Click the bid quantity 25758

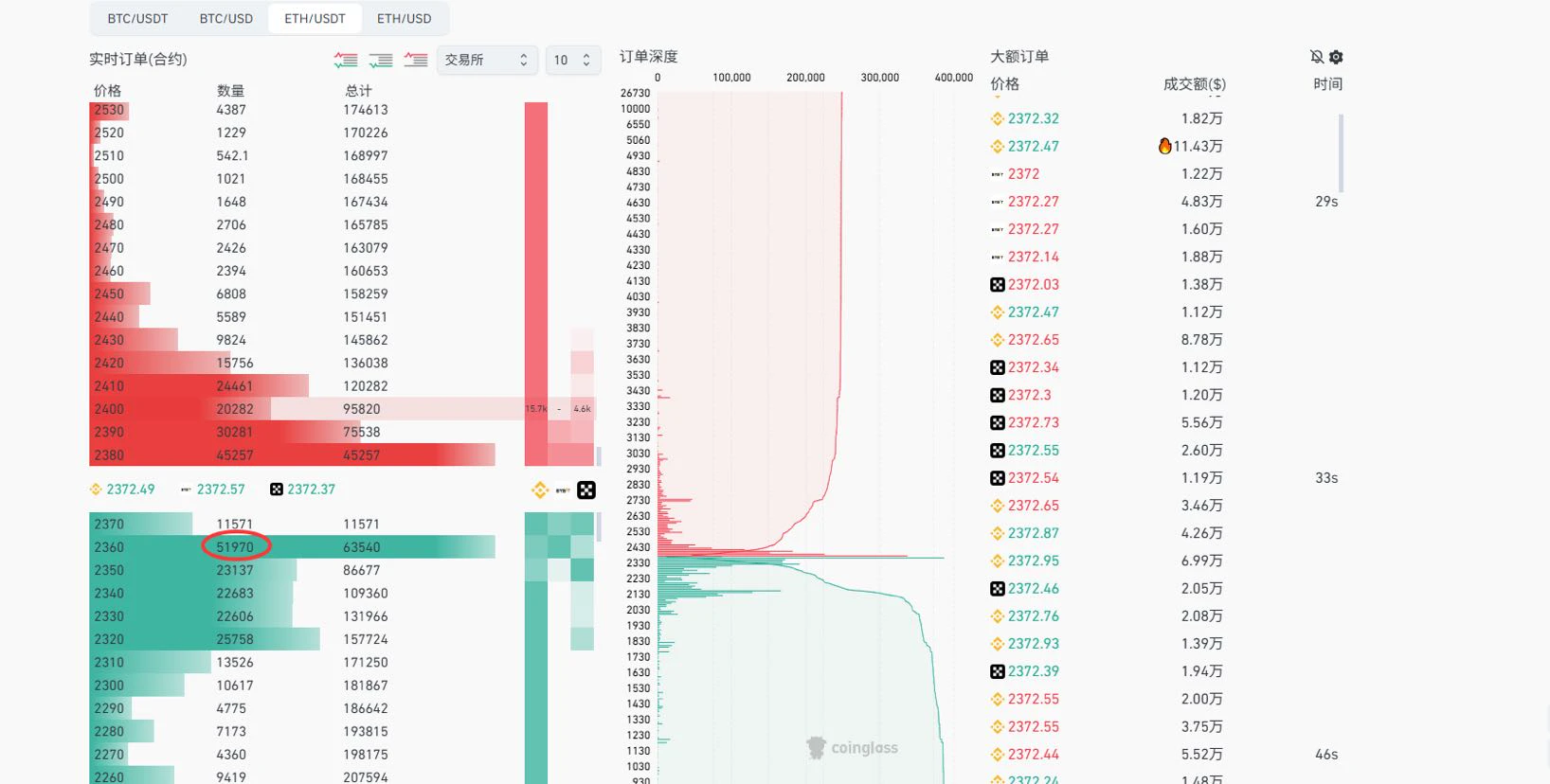tap(235, 639)
